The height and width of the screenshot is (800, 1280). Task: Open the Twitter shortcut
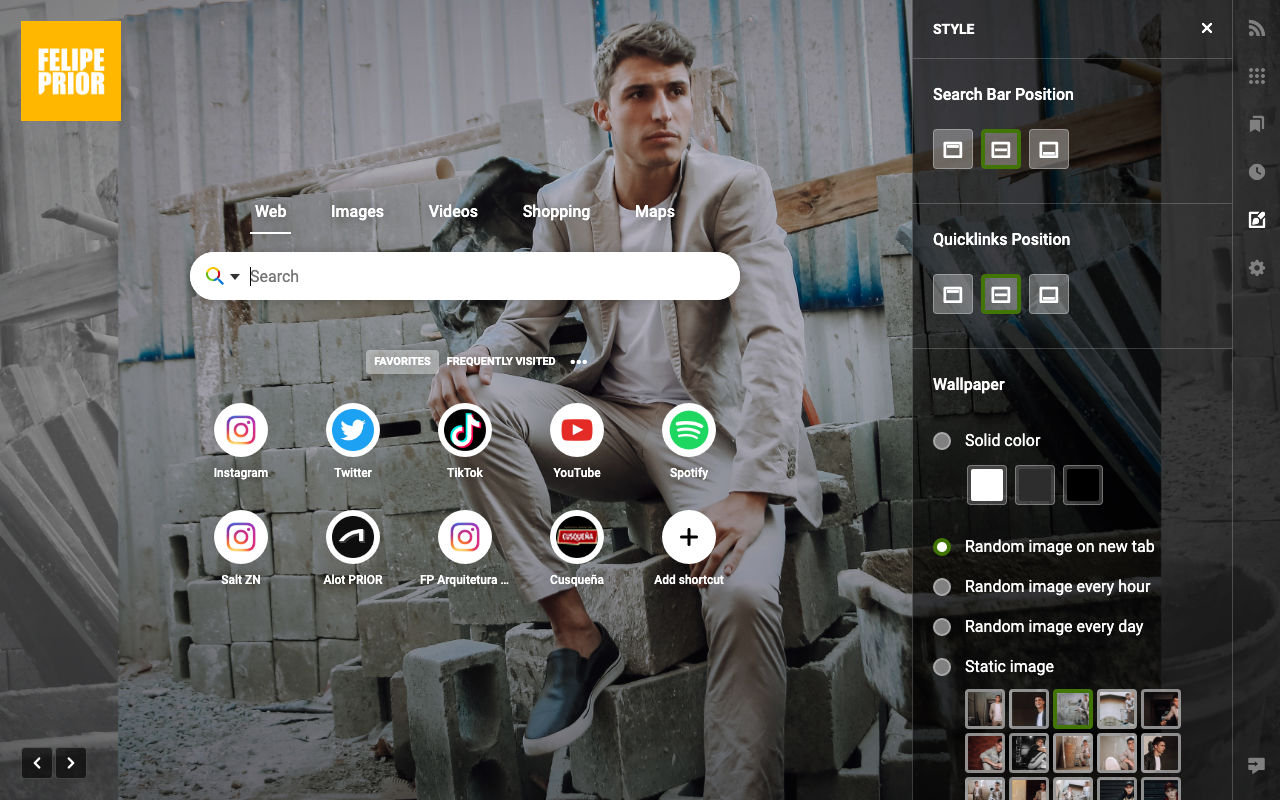click(x=353, y=430)
